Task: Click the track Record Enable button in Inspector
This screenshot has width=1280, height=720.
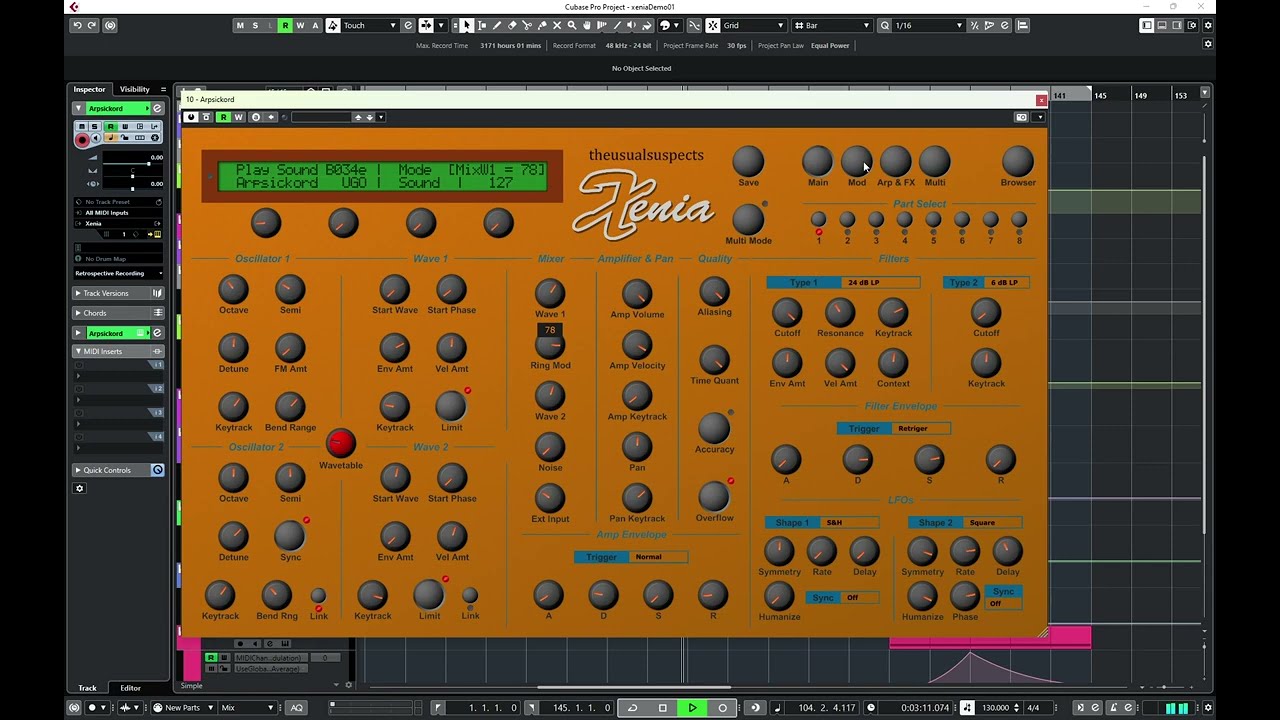Action: pos(82,140)
